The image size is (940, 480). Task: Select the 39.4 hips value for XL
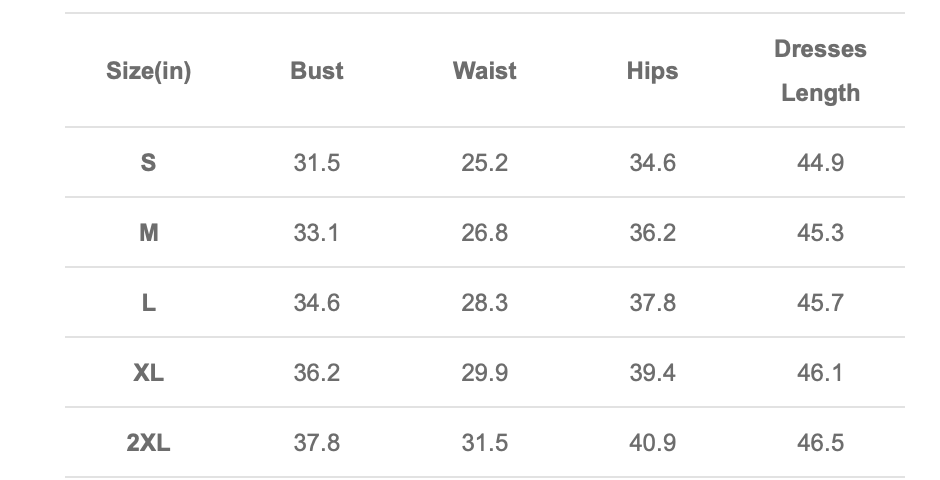652,373
